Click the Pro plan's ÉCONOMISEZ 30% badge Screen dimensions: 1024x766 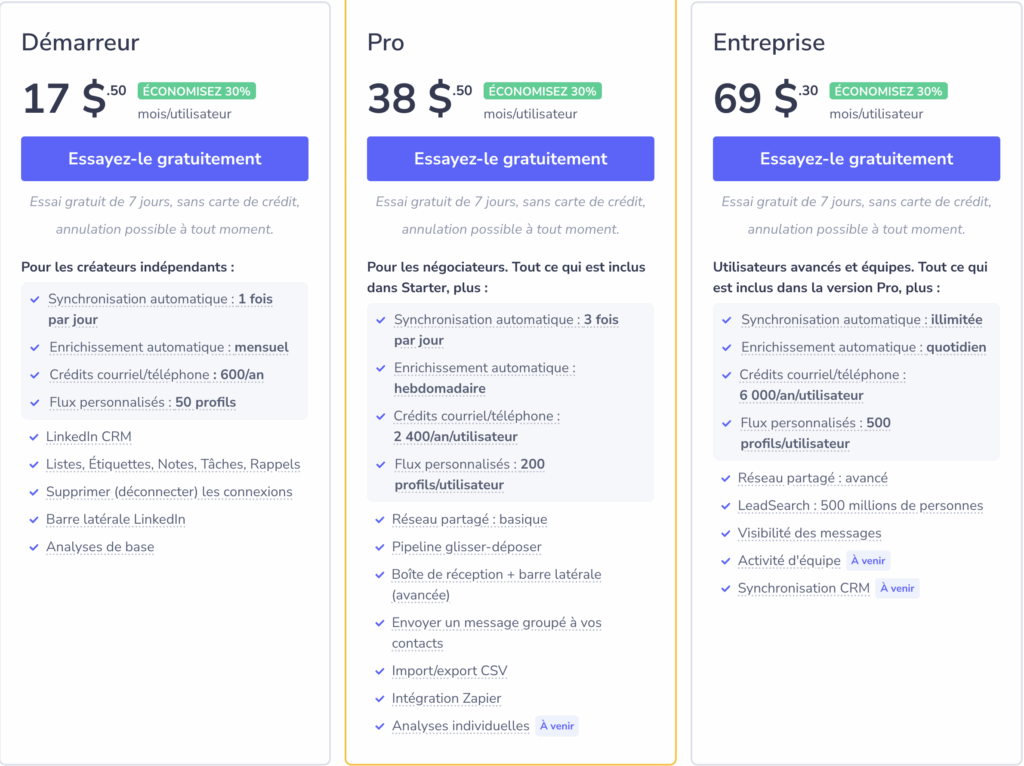click(x=542, y=91)
